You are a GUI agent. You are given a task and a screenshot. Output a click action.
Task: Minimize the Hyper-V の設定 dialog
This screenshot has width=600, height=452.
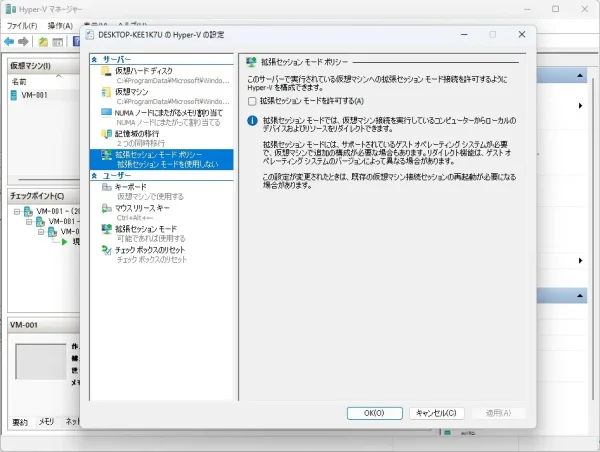point(464,34)
